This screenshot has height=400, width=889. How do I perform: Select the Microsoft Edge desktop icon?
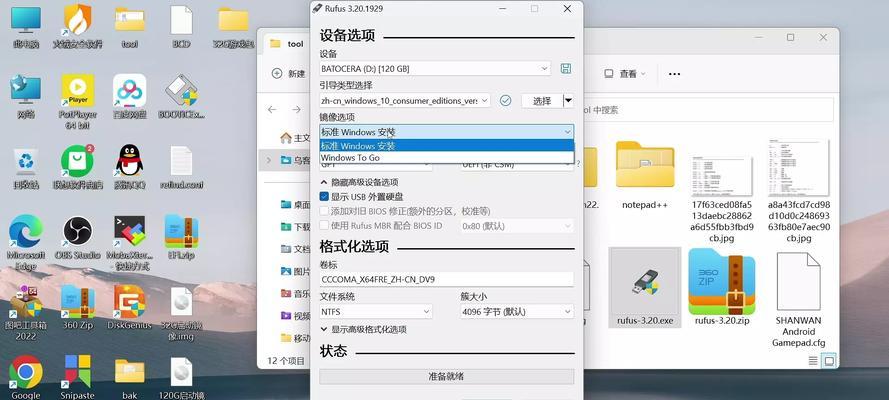tap(26, 242)
